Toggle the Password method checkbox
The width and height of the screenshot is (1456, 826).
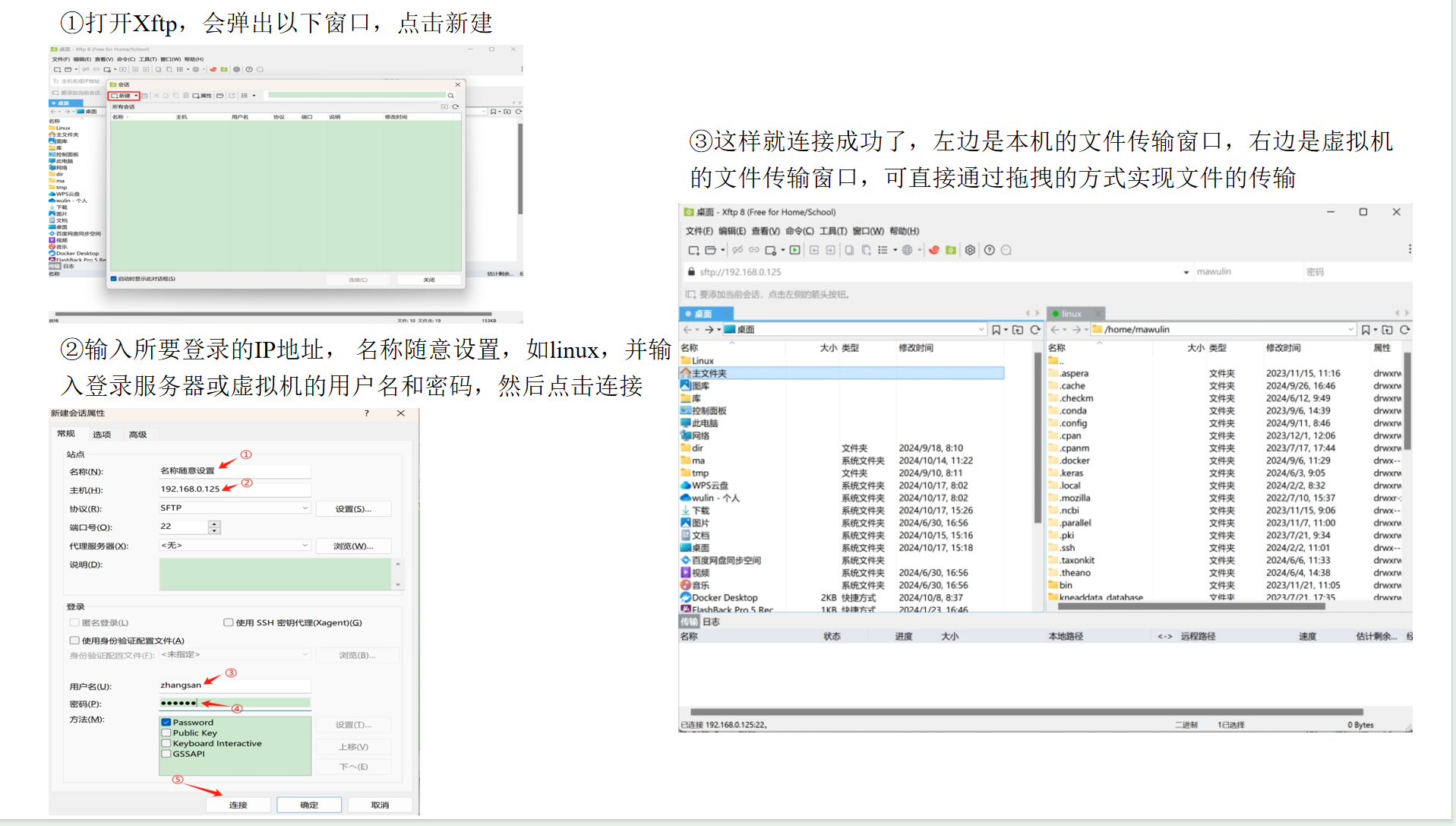[x=166, y=723]
